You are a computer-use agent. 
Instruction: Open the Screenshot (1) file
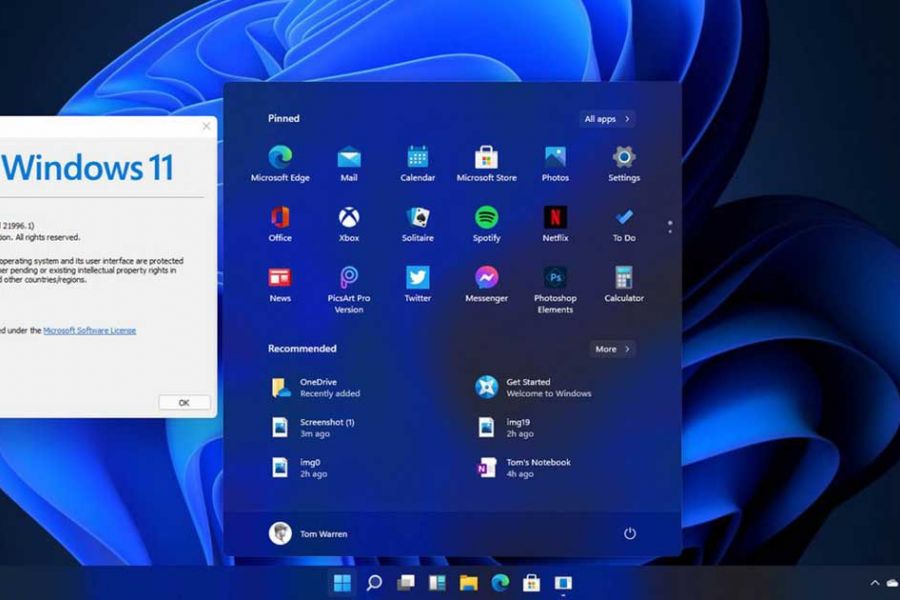[313, 428]
